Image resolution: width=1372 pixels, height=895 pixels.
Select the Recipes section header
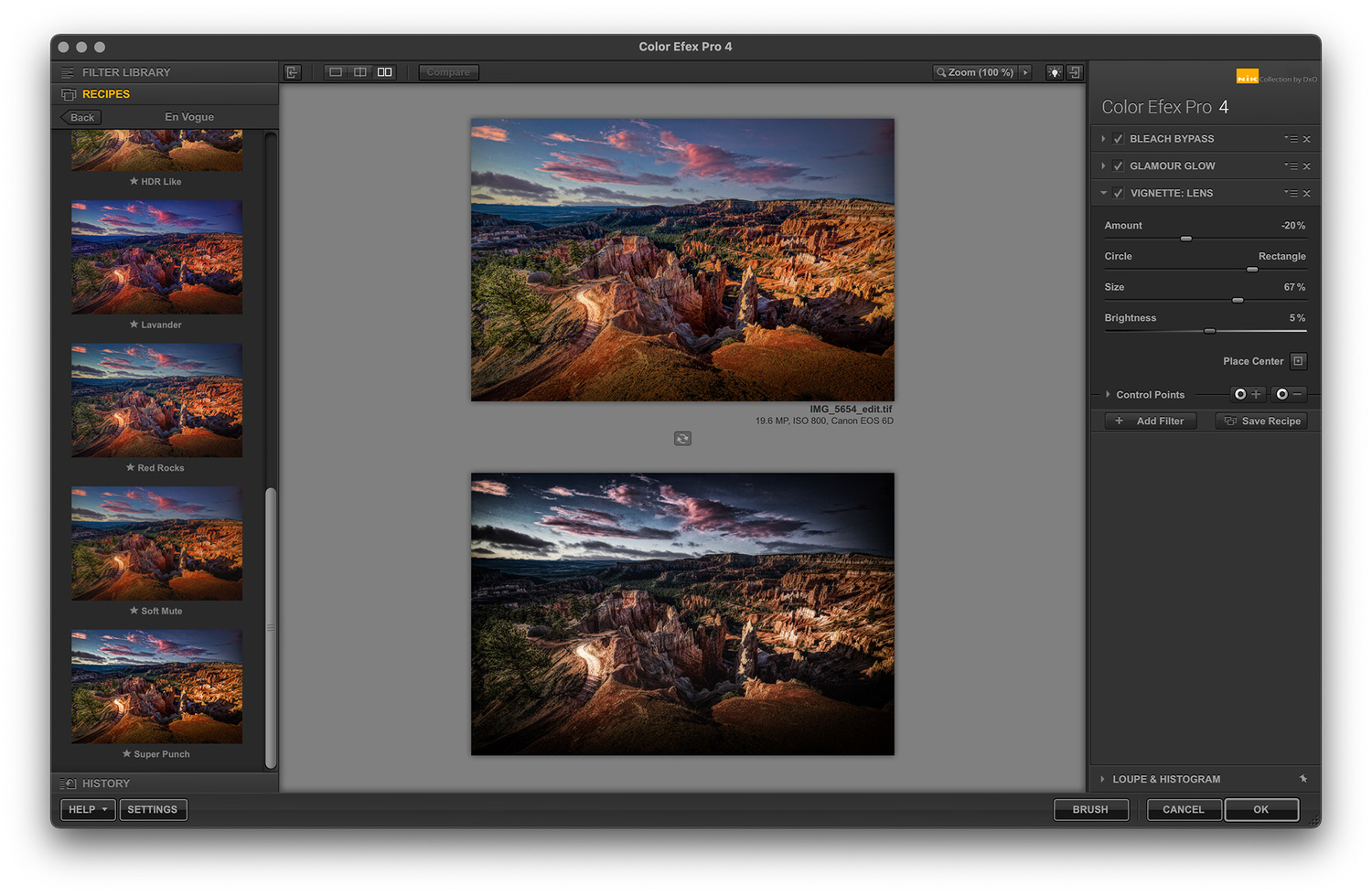(x=165, y=94)
